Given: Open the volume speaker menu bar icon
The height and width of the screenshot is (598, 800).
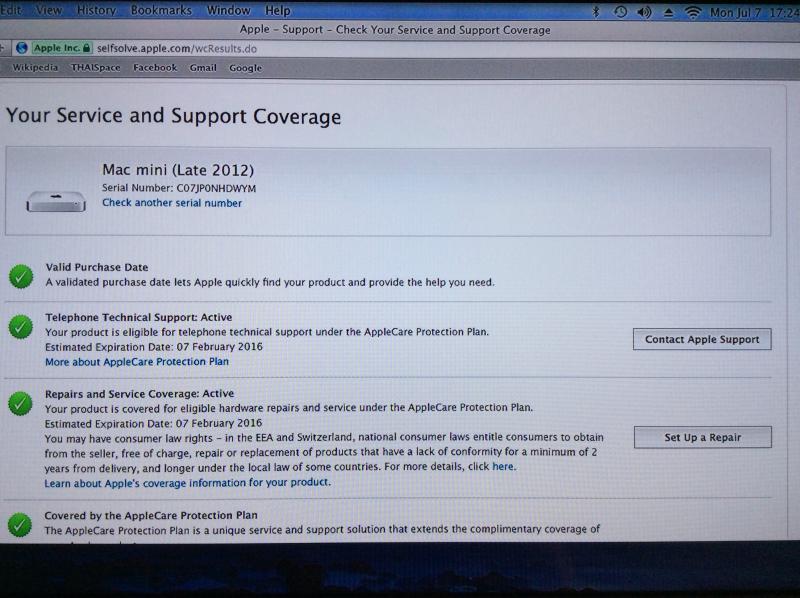Looking at the screenshot, I should (x=644, y=12).
